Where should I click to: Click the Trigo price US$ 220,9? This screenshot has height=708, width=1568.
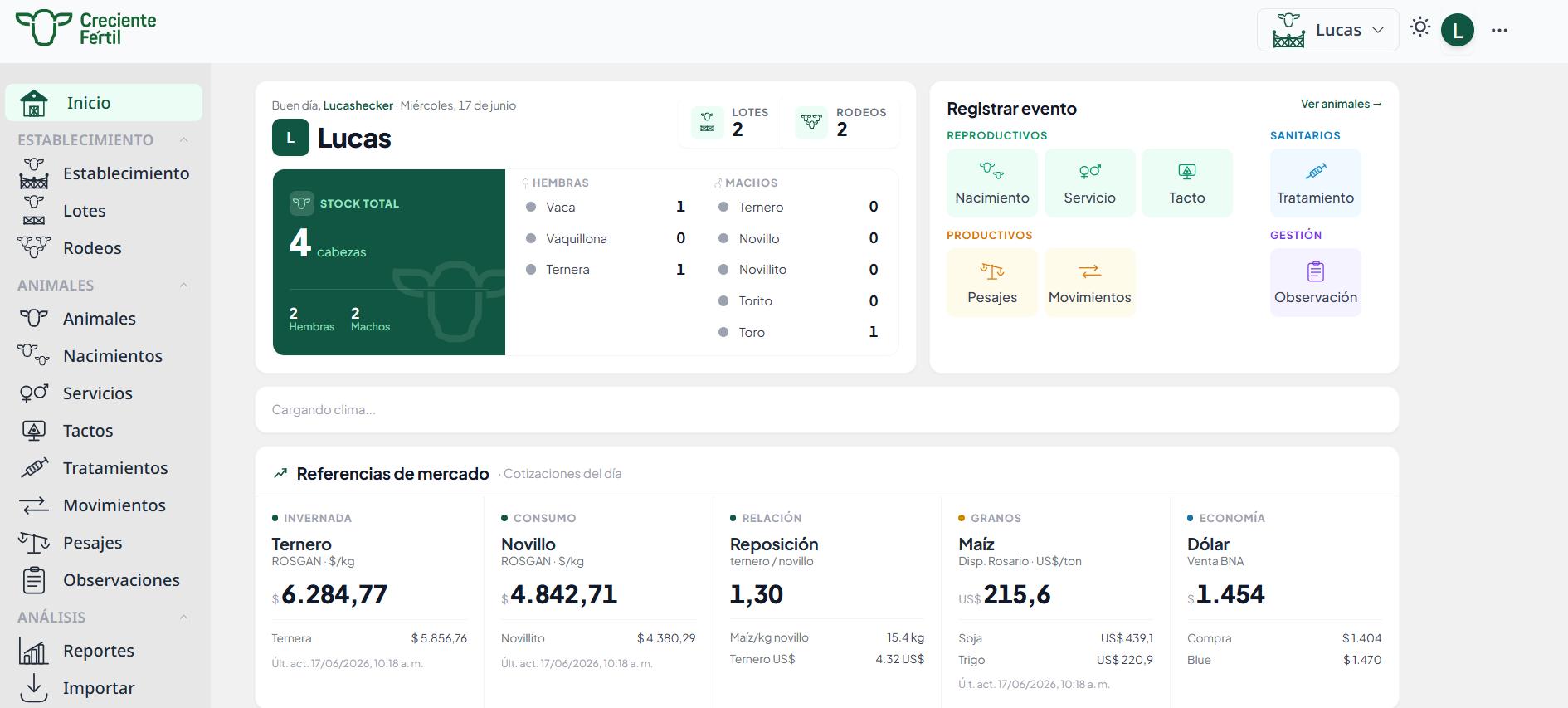pos(1125,660)
